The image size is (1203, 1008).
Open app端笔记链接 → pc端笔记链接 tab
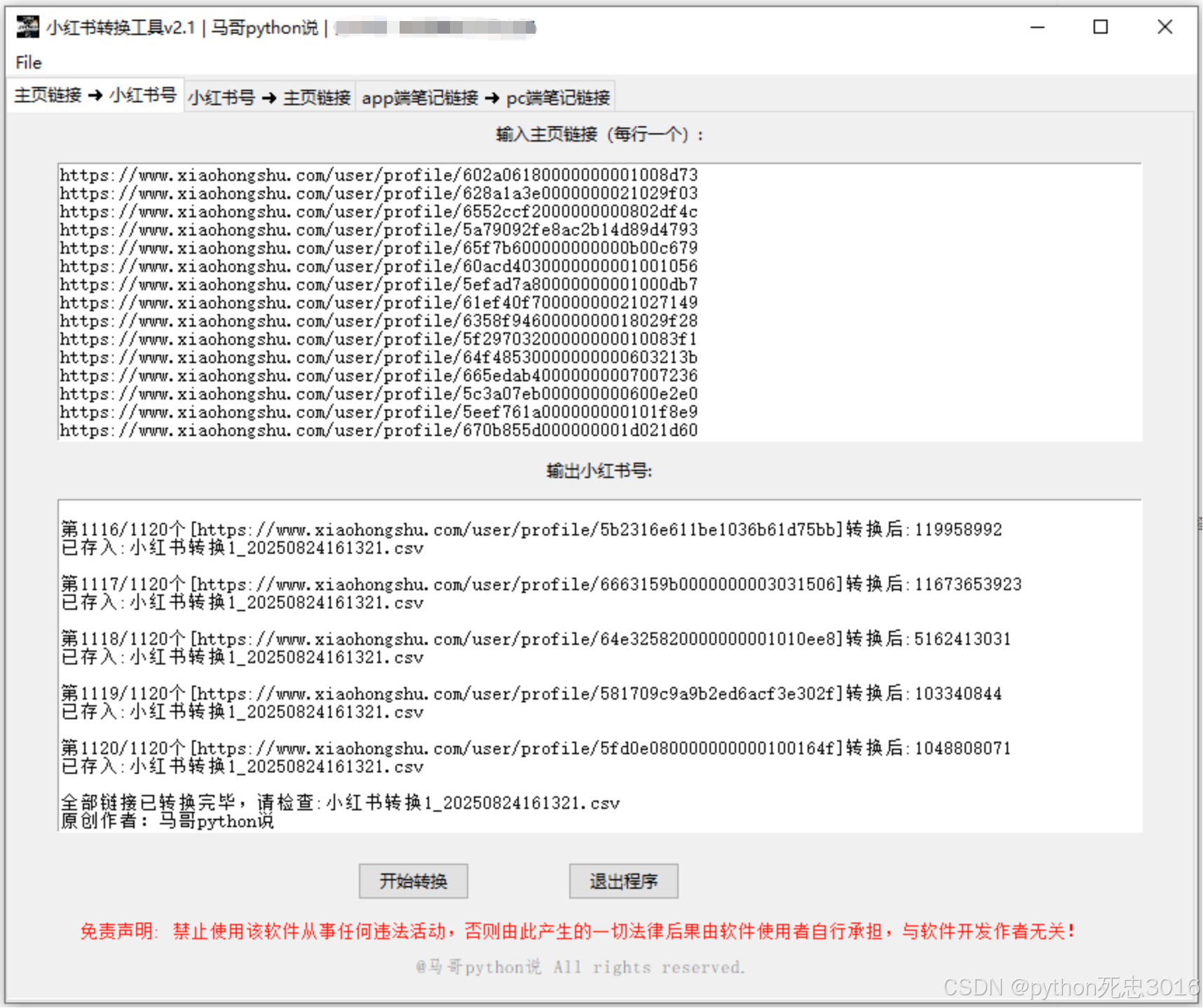pos(486,97)
